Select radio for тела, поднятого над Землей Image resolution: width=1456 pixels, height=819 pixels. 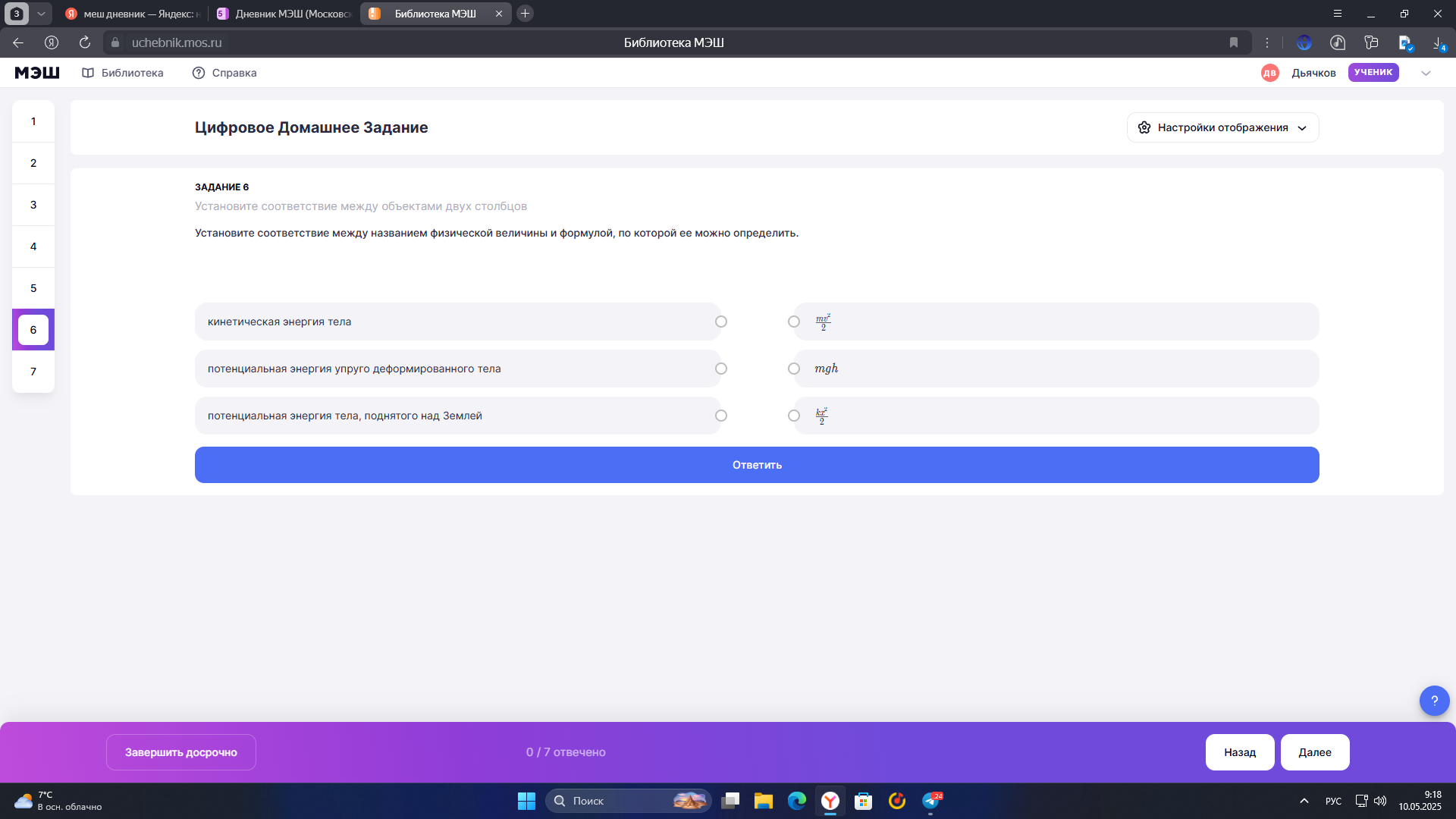click(721, 416)
